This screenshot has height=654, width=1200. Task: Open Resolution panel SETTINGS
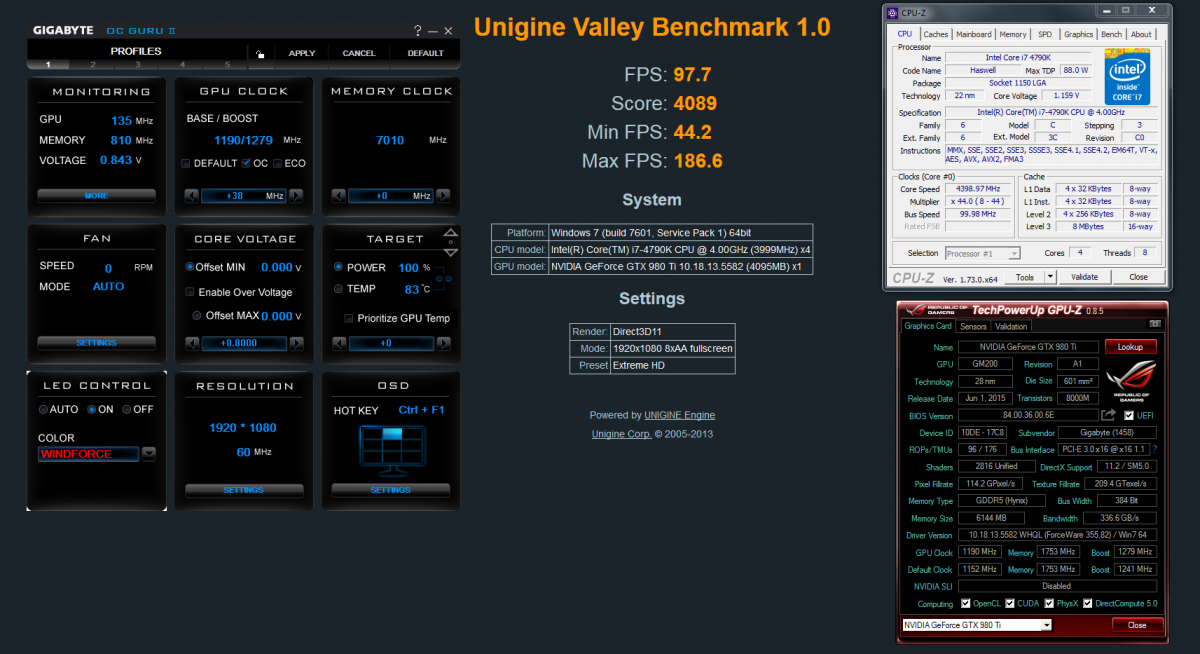click(x=244, y=490)
